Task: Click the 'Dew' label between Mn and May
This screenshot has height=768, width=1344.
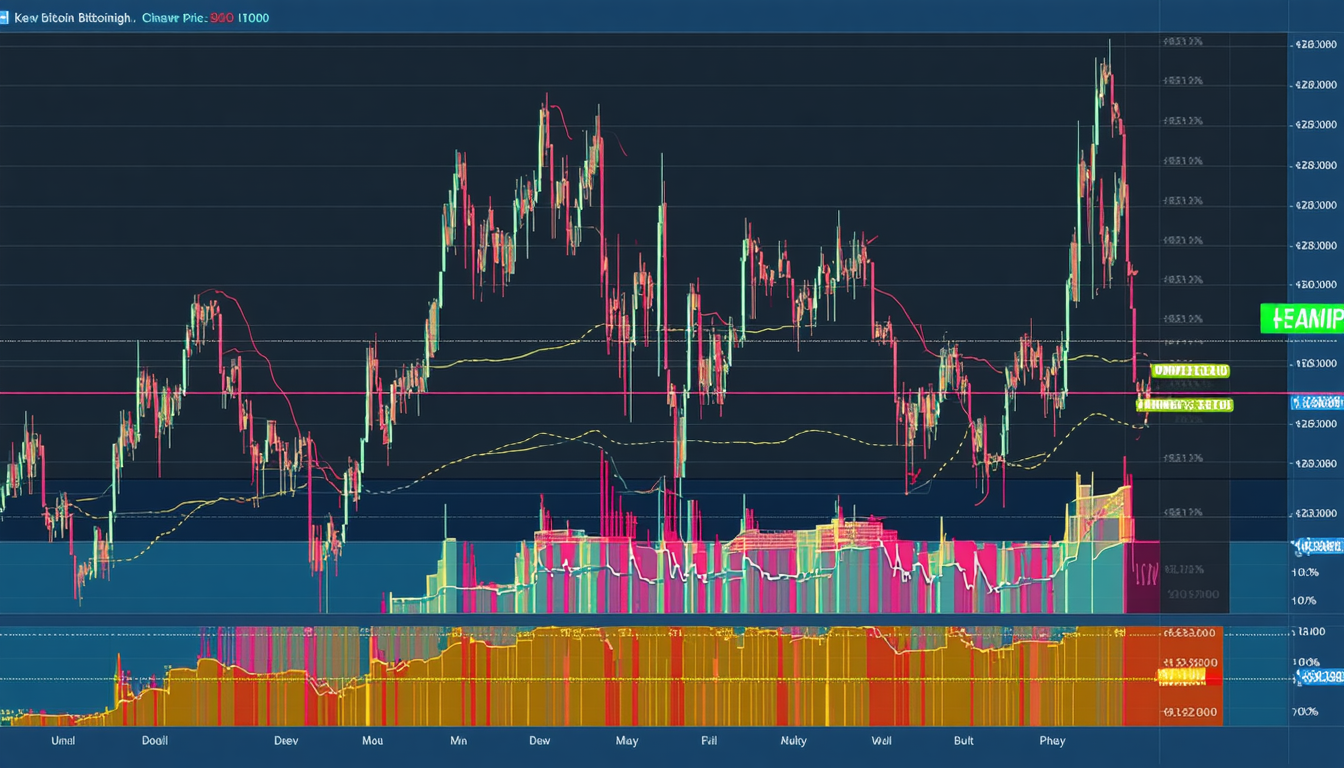Action: 539,741
